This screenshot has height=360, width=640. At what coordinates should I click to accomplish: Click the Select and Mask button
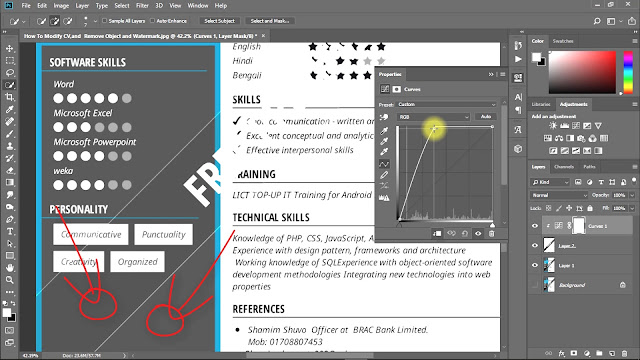(270, 21)
